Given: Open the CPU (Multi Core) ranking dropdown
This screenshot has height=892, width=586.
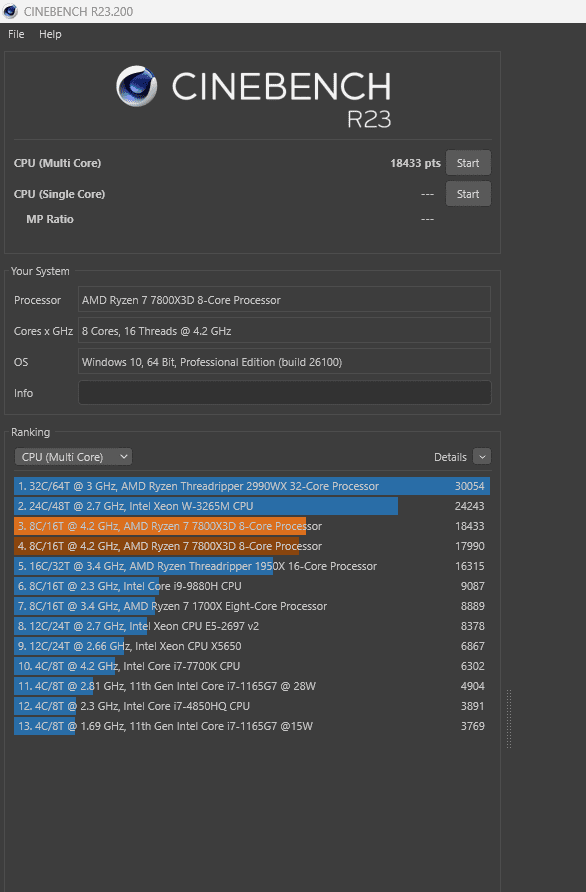Looking at the screenshot, I should pyautogui.click(x=73, y=457).
